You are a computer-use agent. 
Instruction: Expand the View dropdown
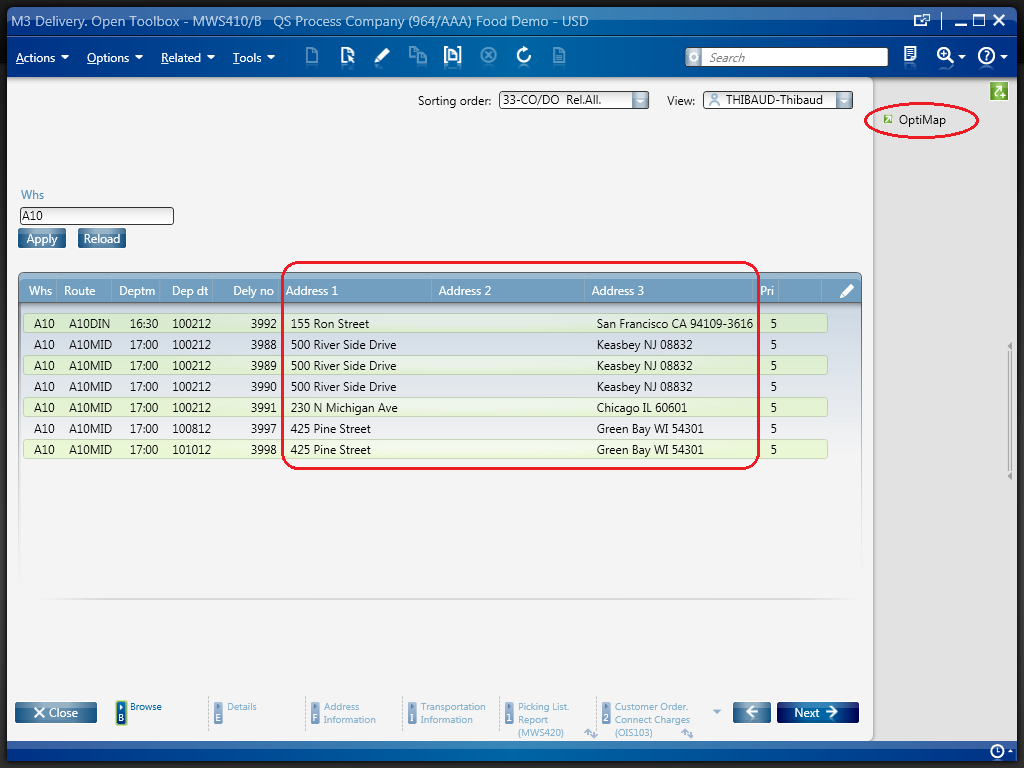click(x=844, y=100)
